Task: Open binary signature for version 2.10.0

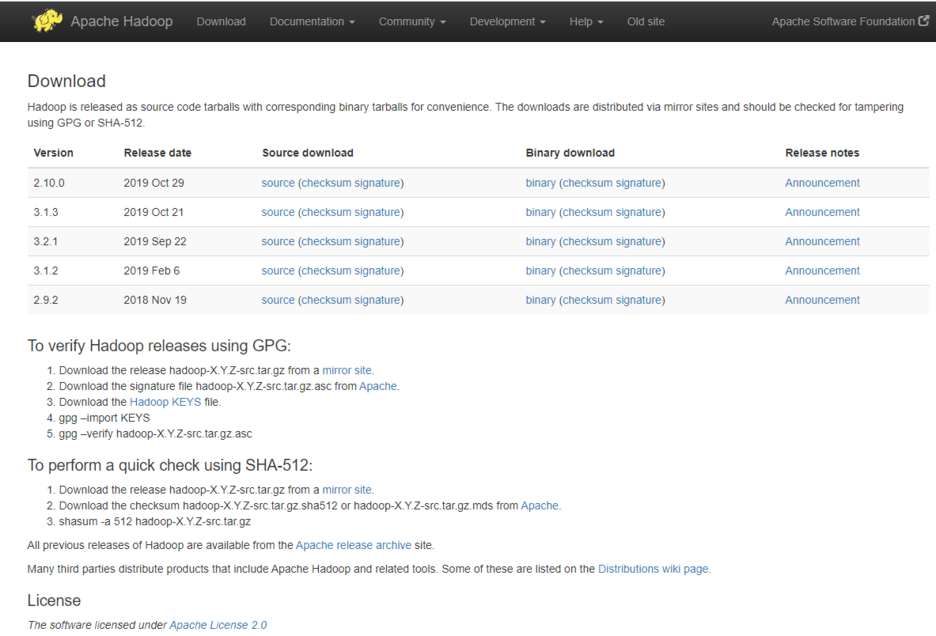Action: tap(639, 183)
